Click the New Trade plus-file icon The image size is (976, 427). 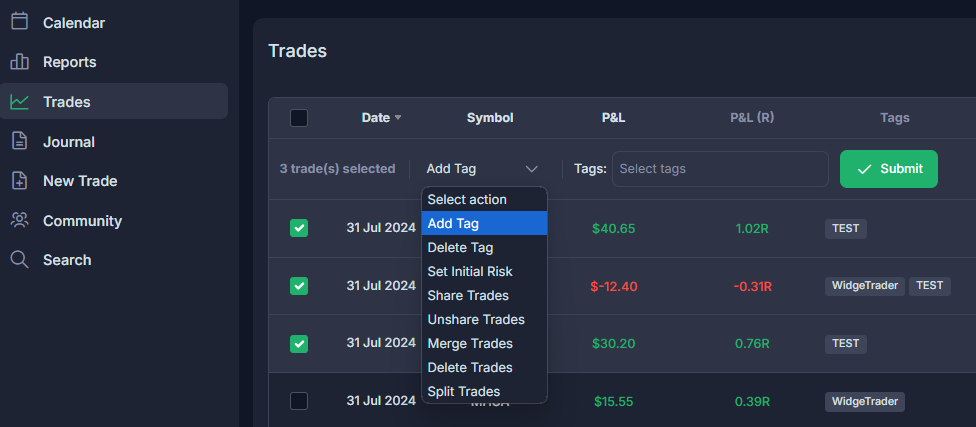pos(20,181)
